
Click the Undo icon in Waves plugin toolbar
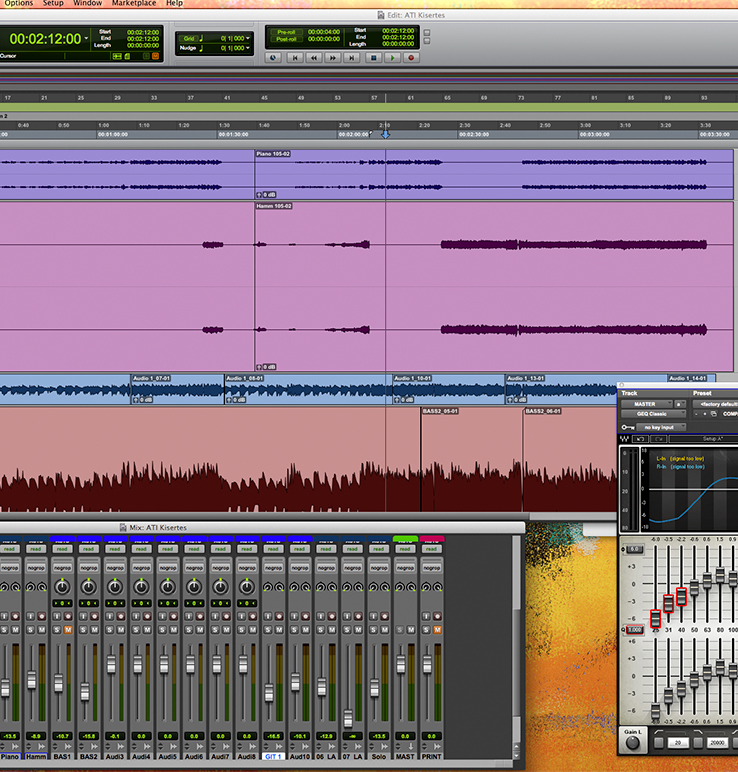(x=641, y=439)
